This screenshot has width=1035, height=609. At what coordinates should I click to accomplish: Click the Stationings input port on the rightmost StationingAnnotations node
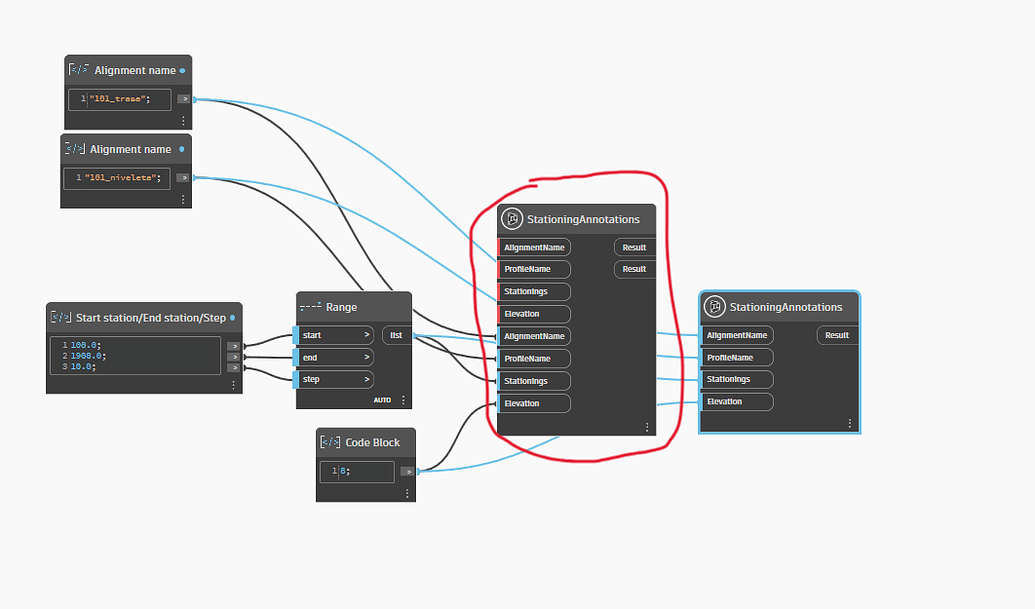(x=737, y=379)
